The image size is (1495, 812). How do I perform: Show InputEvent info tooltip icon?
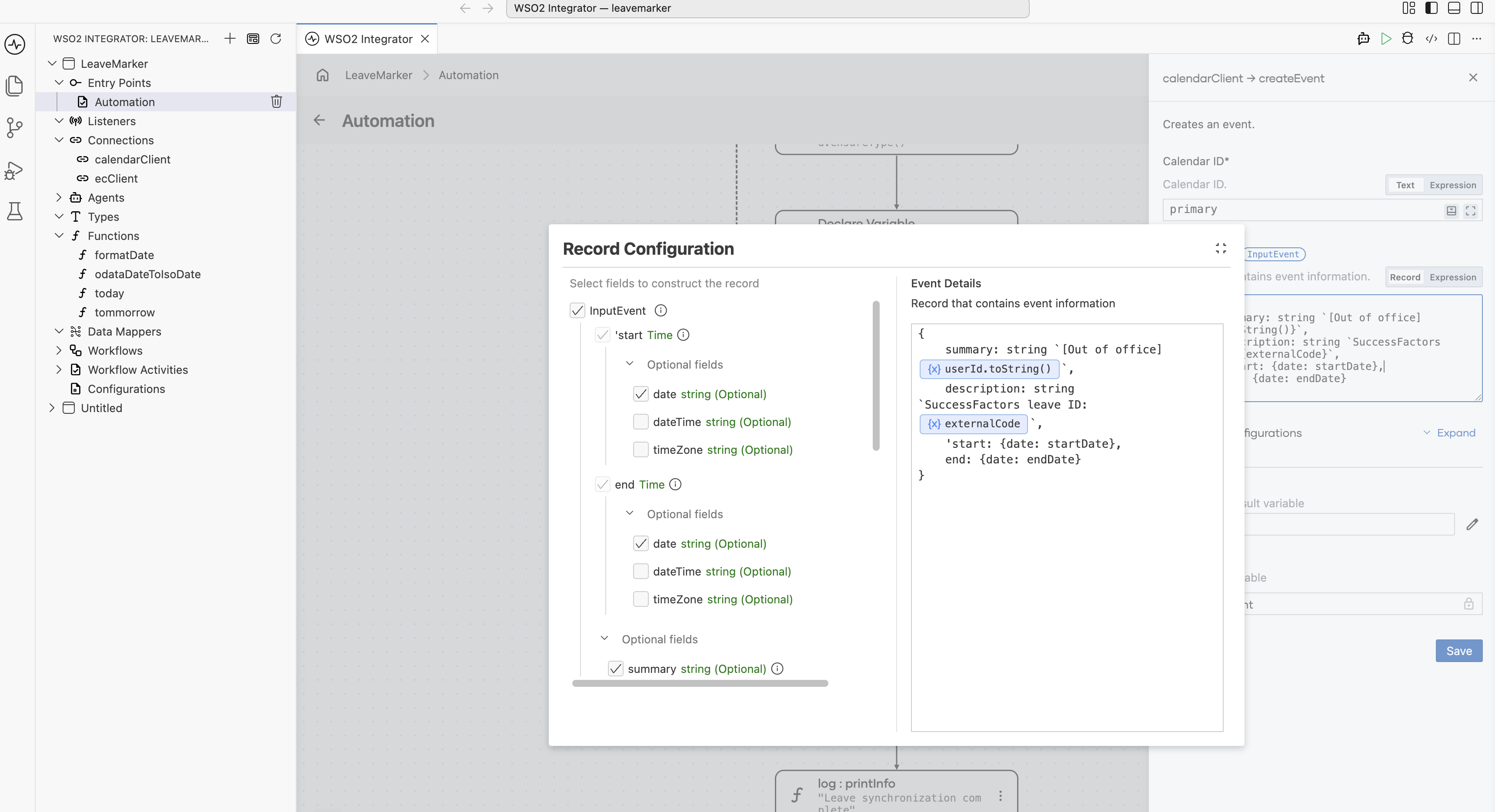[x=661, y=310]
